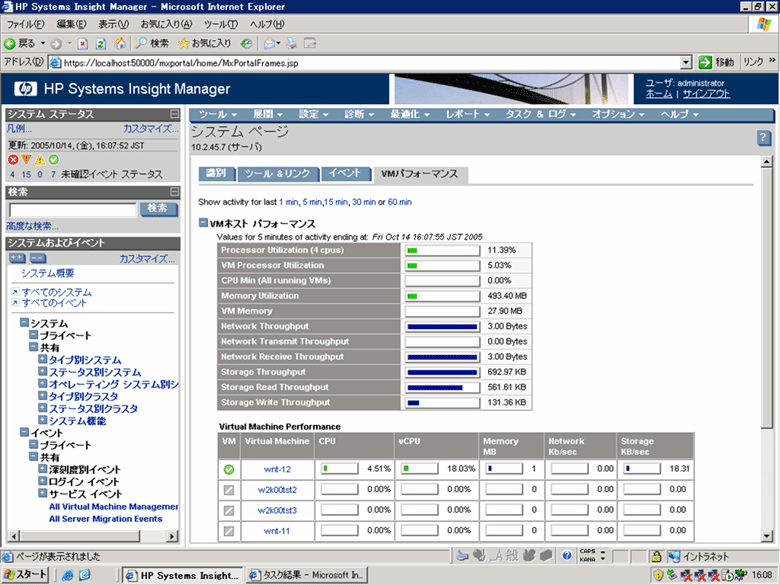Screen dimensions: 780x585
Task: Click the sidebar search input field
Action: point(73,209)
